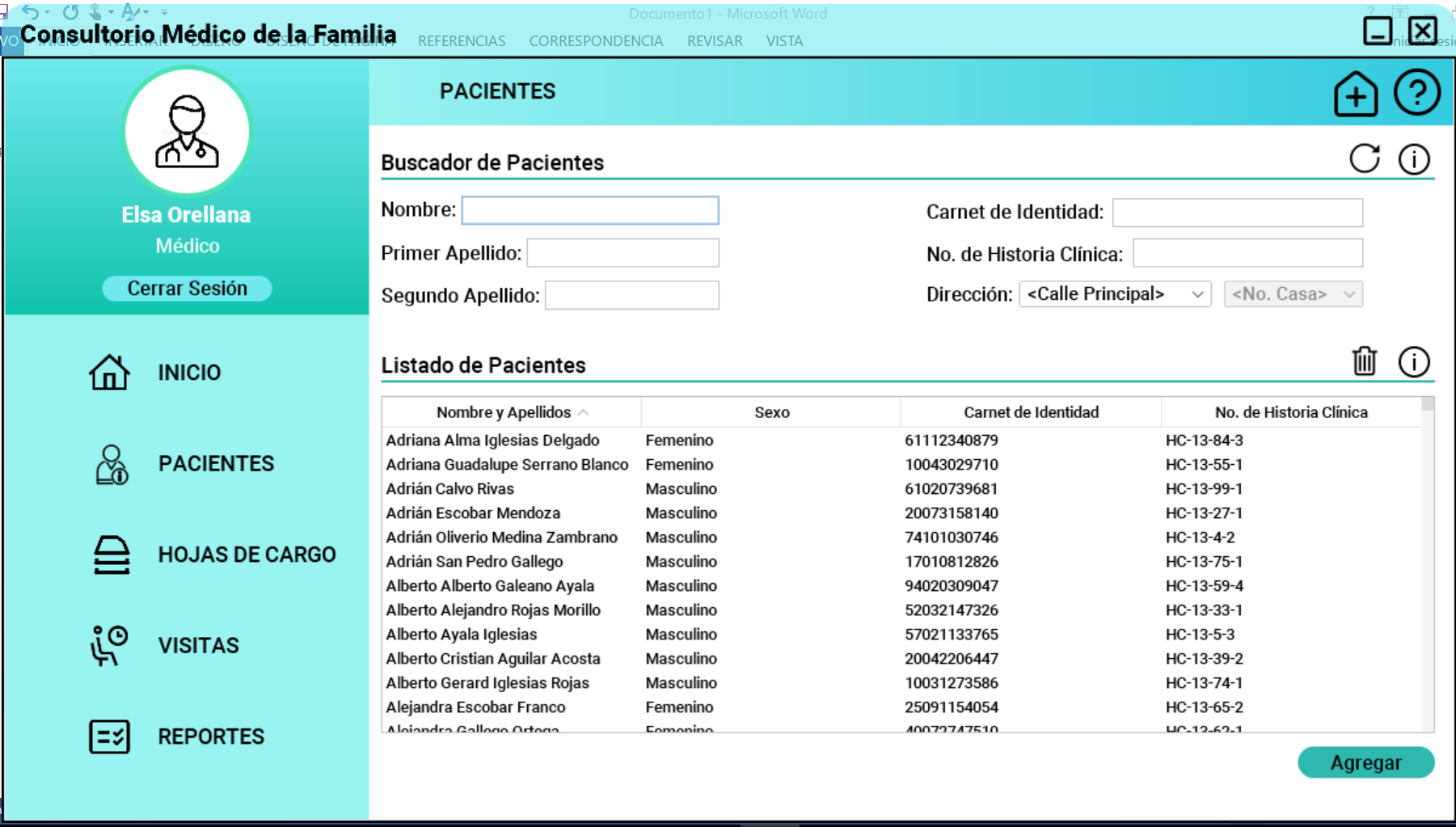Click clinical history HC-13-59-4

point(1204,586)
